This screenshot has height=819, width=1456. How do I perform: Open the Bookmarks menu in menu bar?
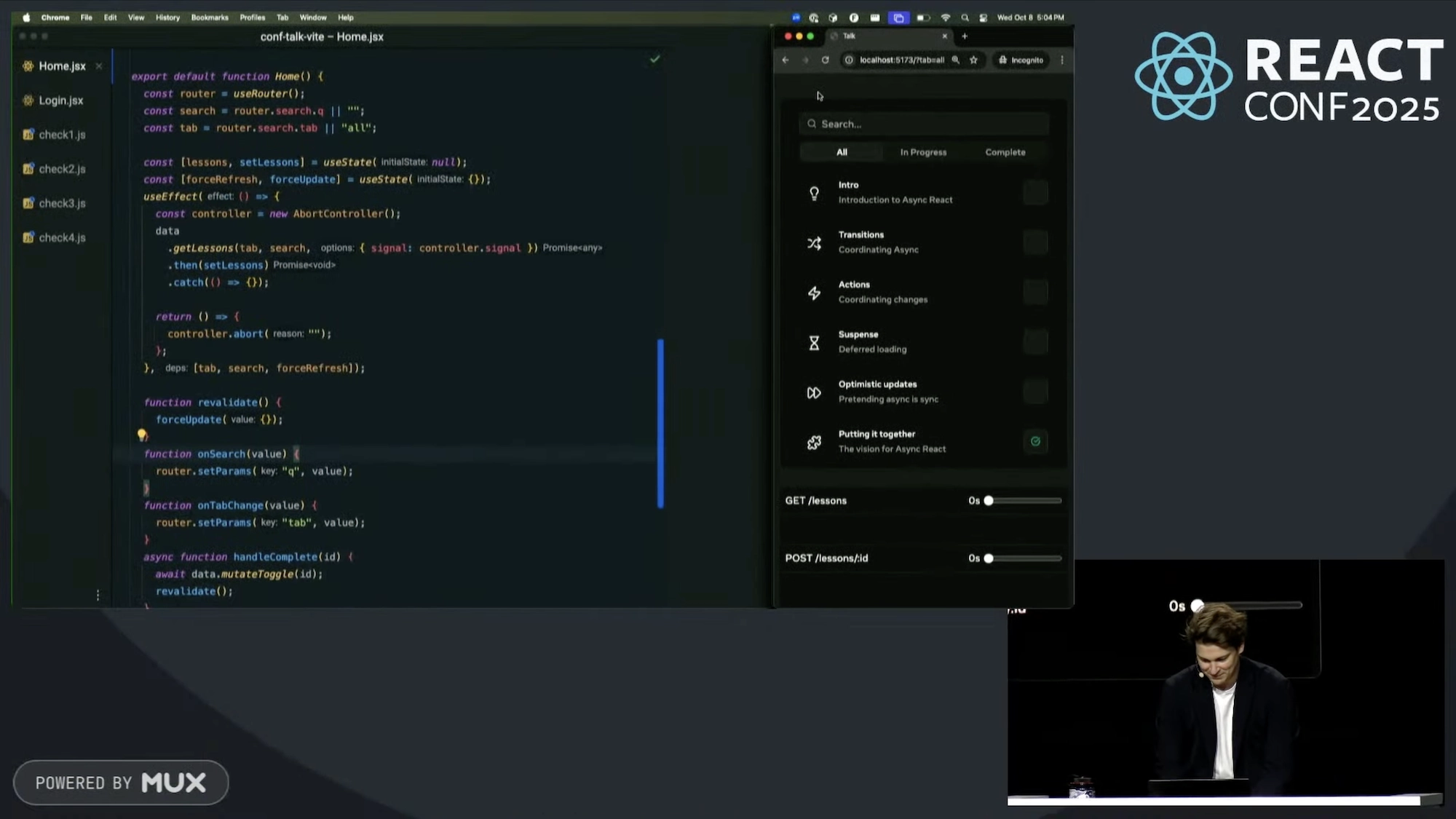pos(209,17)
